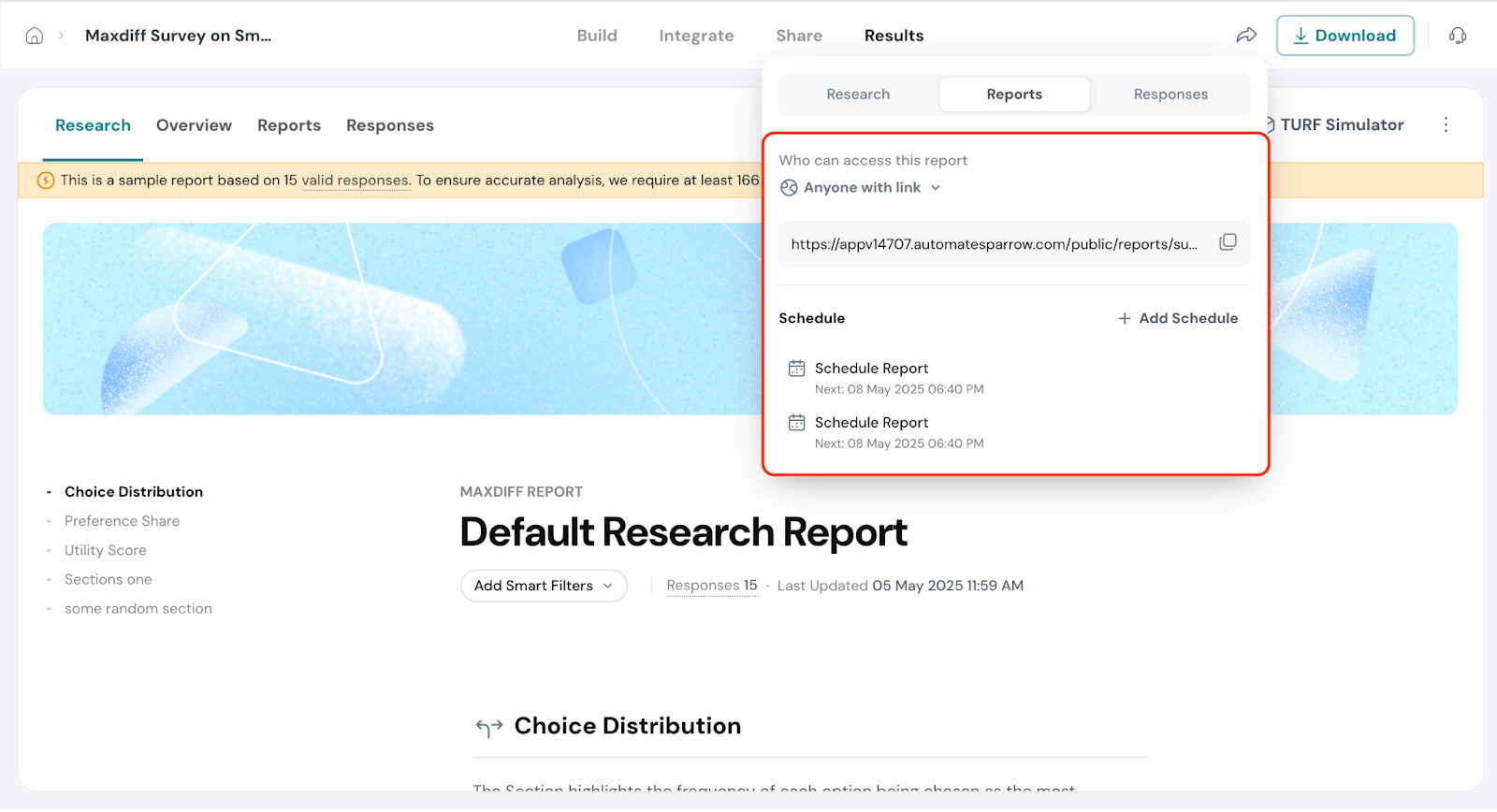This screenshot has height=812, width=1497.
Task: Copy the public report link
Action: coord(1228,242)
